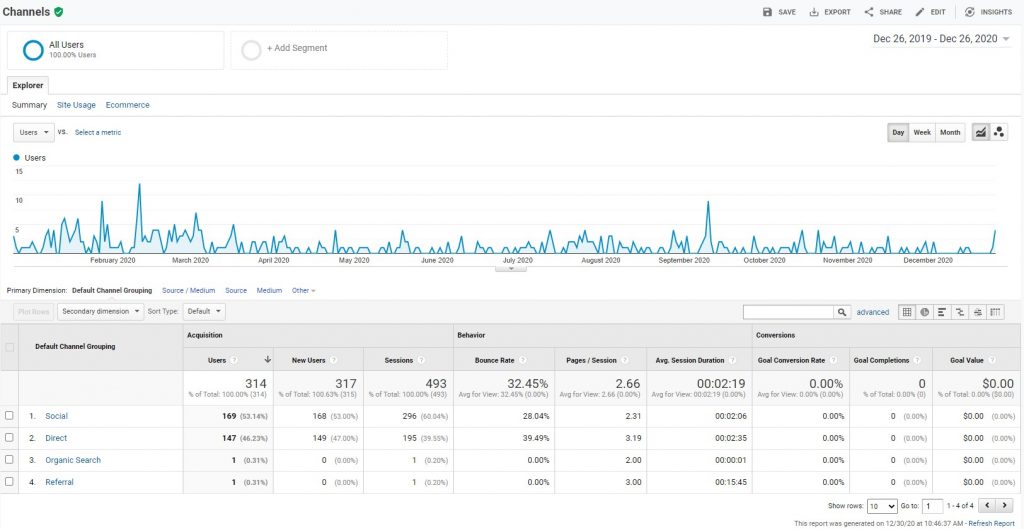This screenshot has width=1024, height=529.
Task: Check the Referral row checkbox
Action: 9,482
